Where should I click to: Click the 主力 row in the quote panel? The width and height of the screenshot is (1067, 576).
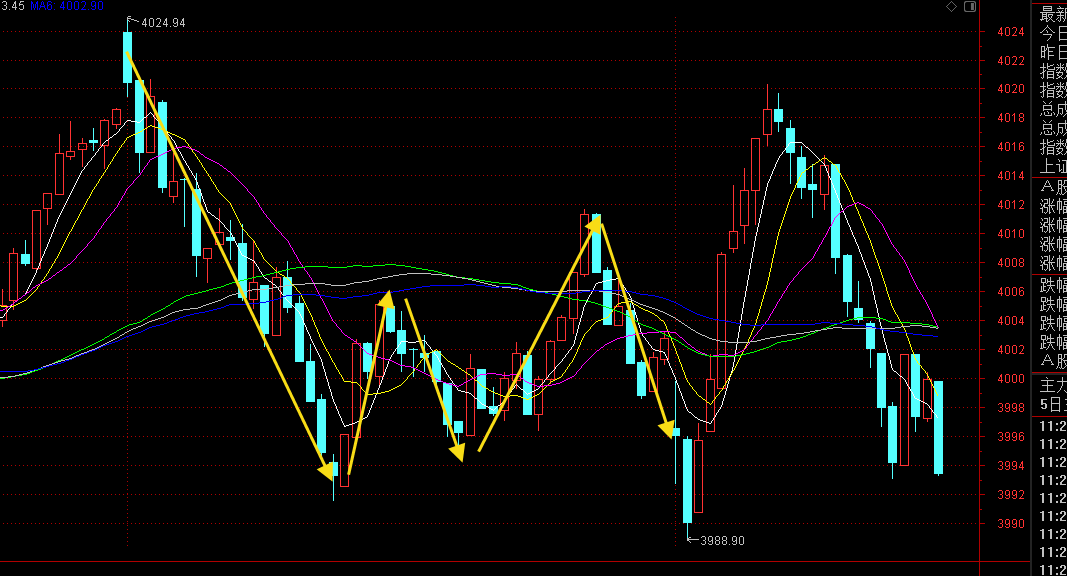(x=1052, y=385)
